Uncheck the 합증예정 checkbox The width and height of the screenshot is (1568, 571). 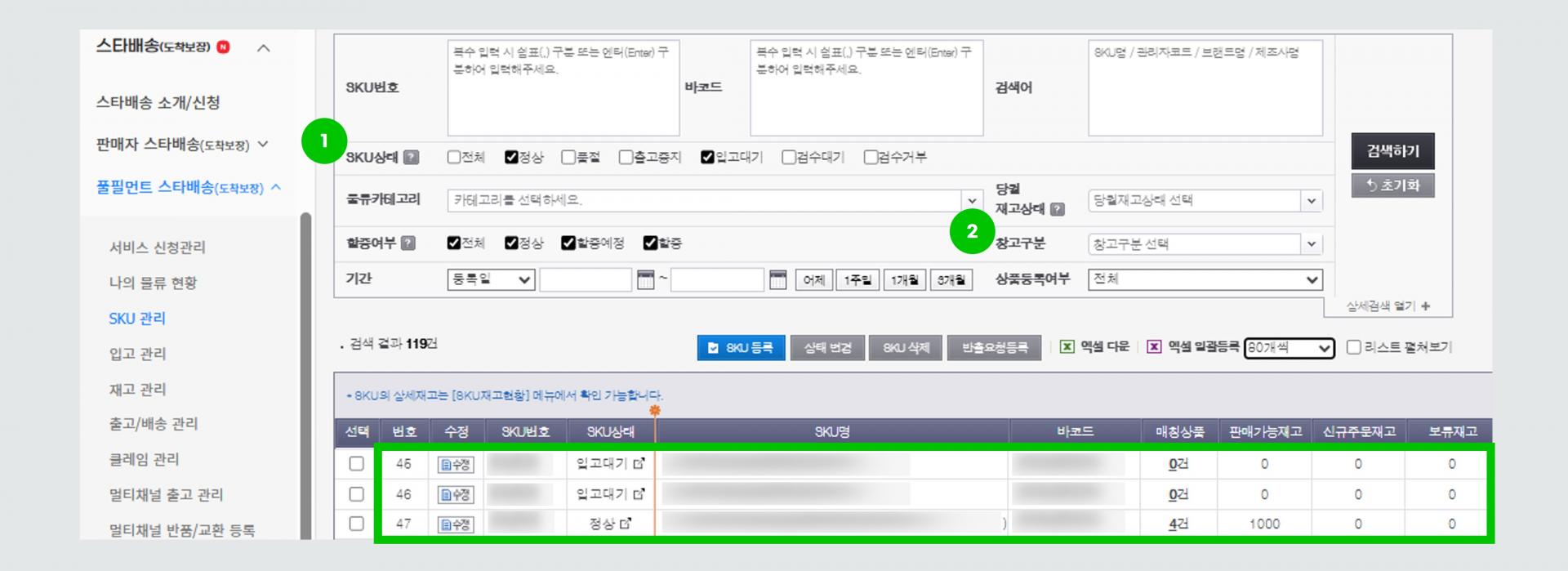point(568,243)
